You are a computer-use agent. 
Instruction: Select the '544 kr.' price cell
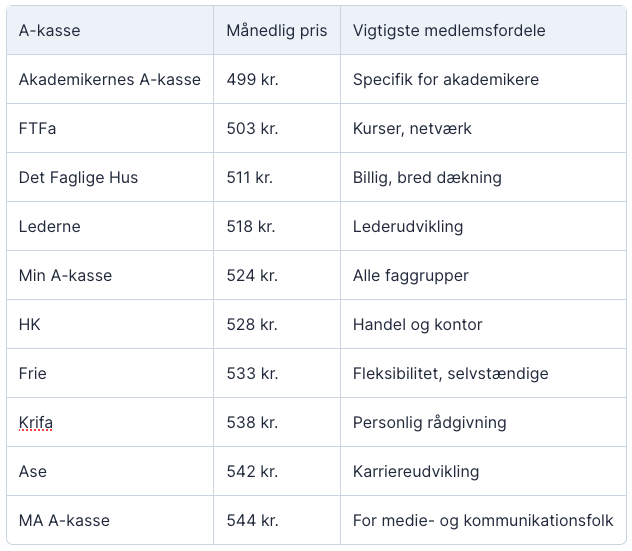[252, 520]
